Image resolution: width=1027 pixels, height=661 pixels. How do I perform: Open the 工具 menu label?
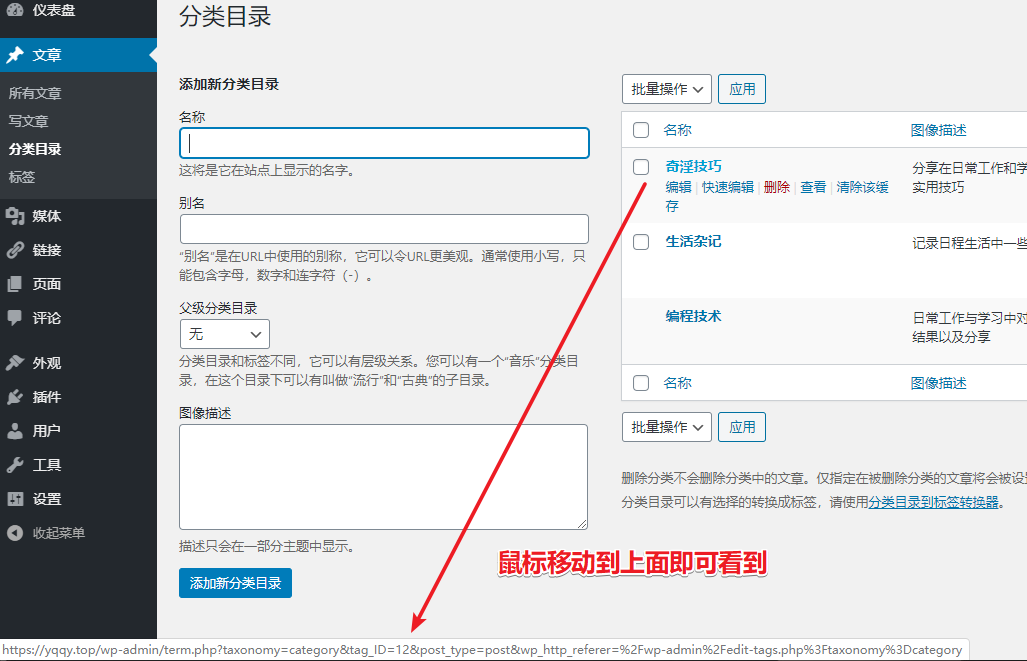47,465
